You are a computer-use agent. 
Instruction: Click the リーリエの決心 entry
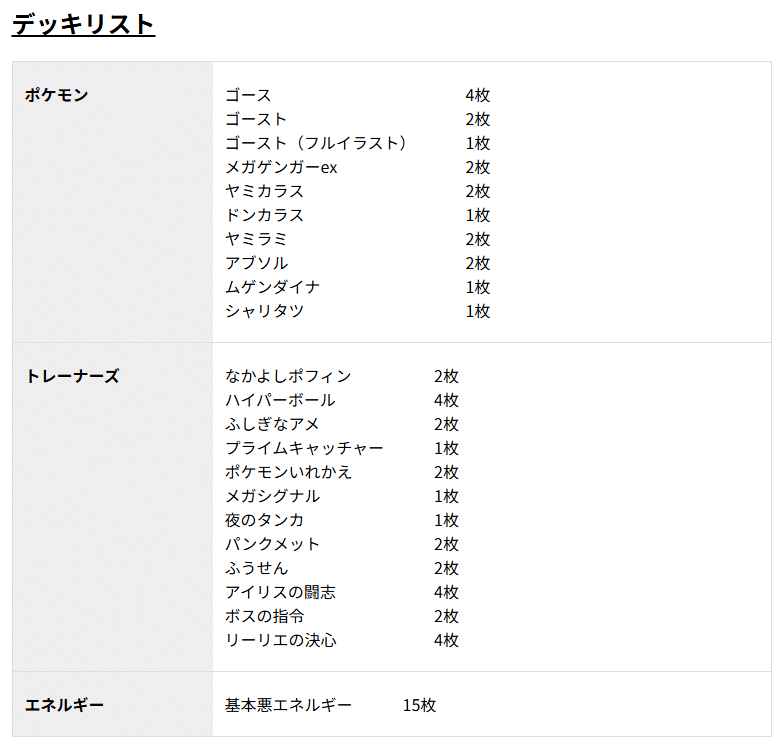point(281,640)
